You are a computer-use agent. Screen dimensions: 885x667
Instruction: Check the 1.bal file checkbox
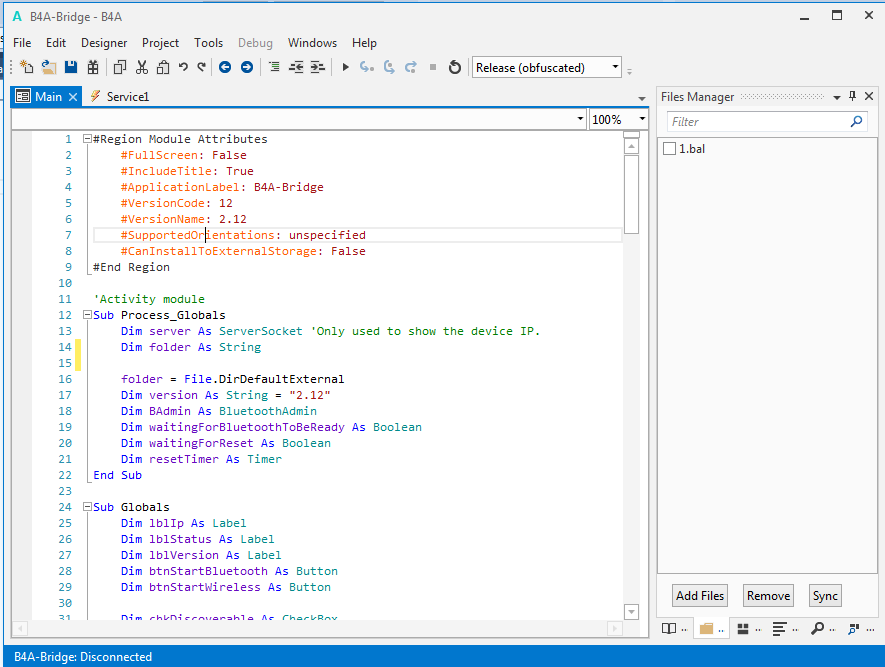pos(669,149)
